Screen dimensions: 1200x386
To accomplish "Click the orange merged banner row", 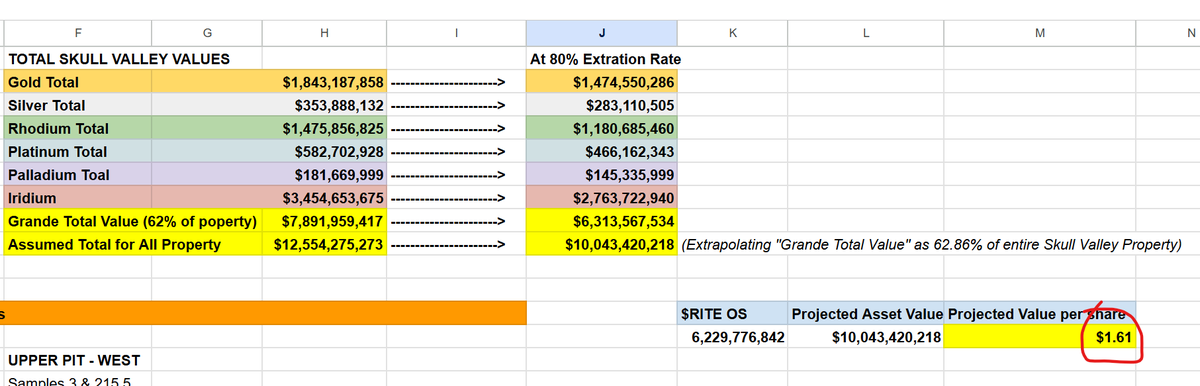I will (x=263, y=314).
